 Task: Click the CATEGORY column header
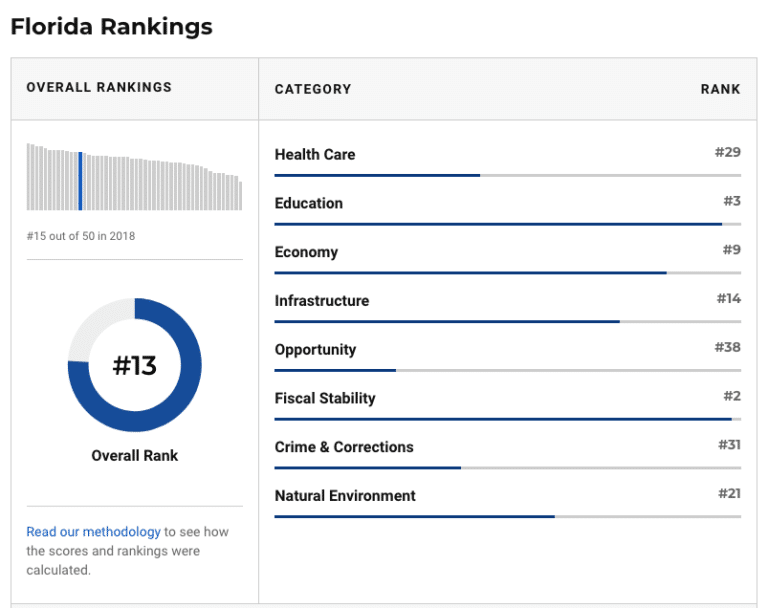(313, 89)
